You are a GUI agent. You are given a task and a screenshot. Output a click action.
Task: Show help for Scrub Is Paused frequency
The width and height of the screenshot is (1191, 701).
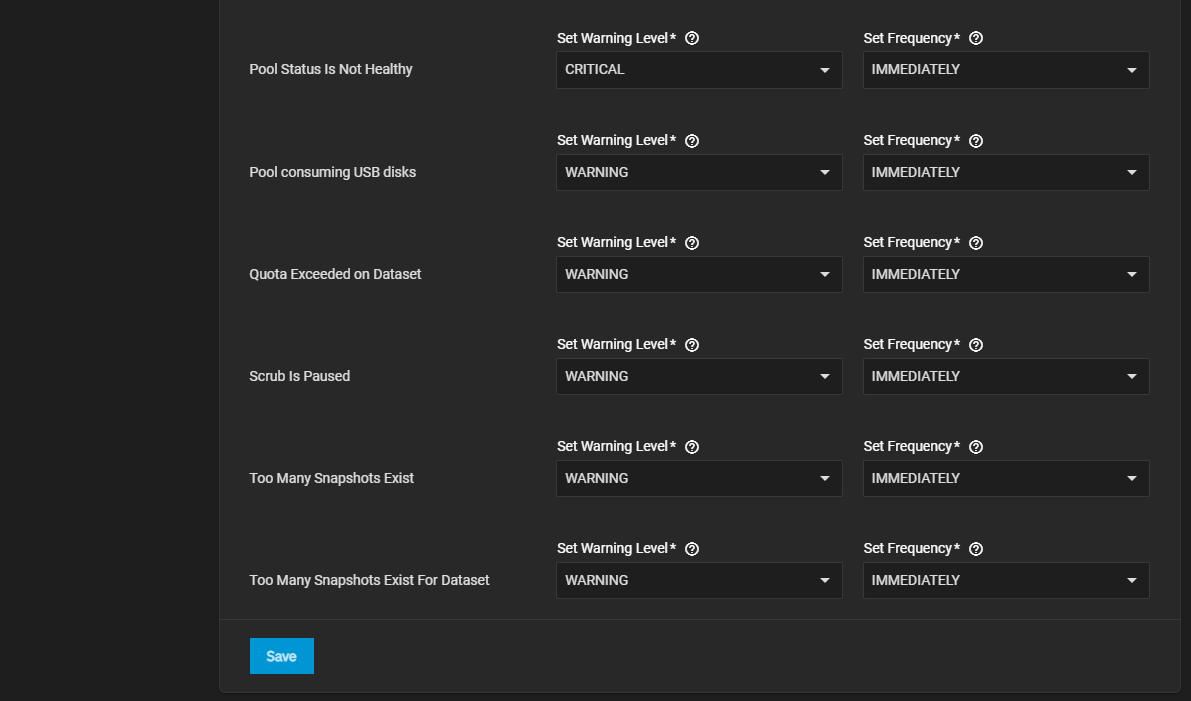point(976,345)
